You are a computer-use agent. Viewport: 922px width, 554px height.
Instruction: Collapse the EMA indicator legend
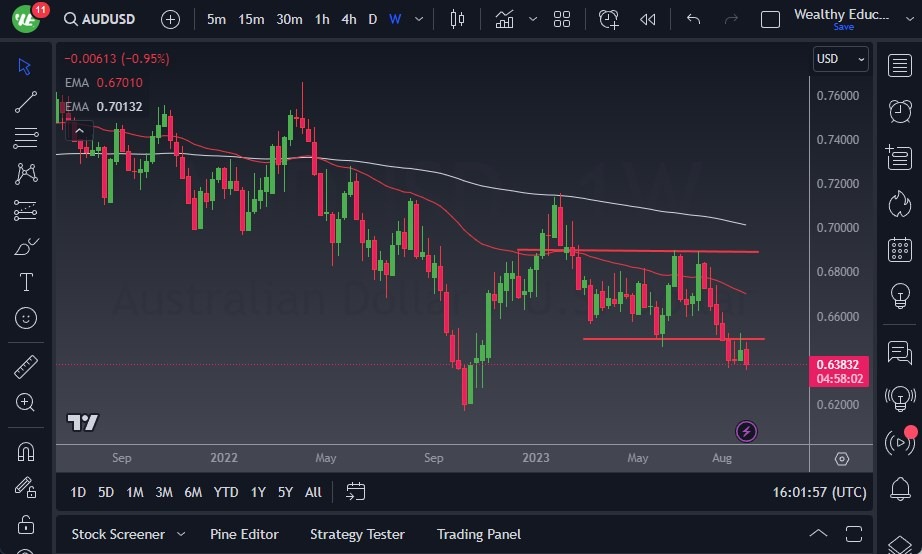pyautogui.click(x=78, y=129)
